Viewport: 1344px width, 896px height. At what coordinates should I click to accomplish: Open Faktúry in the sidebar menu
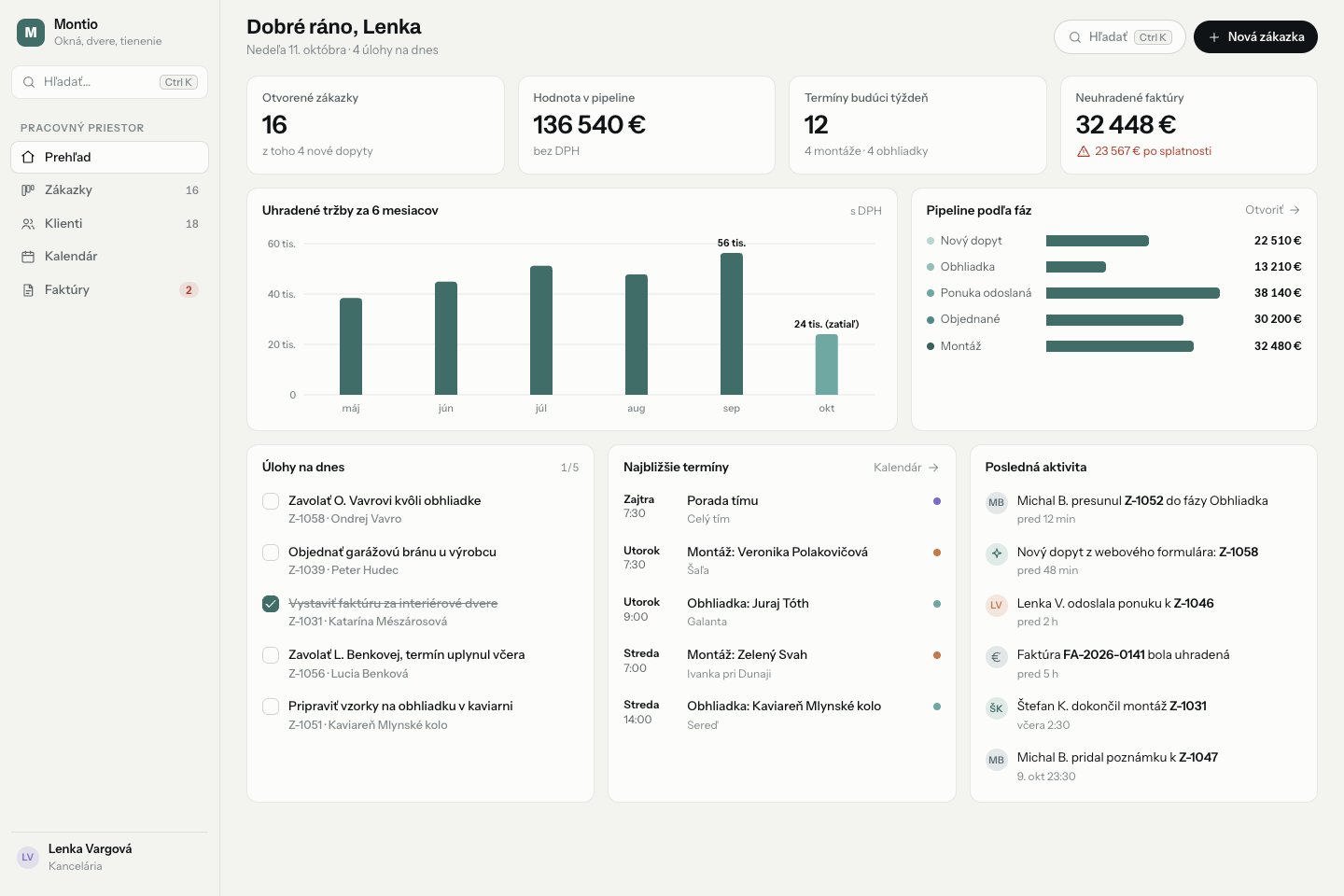pos(109,290)
